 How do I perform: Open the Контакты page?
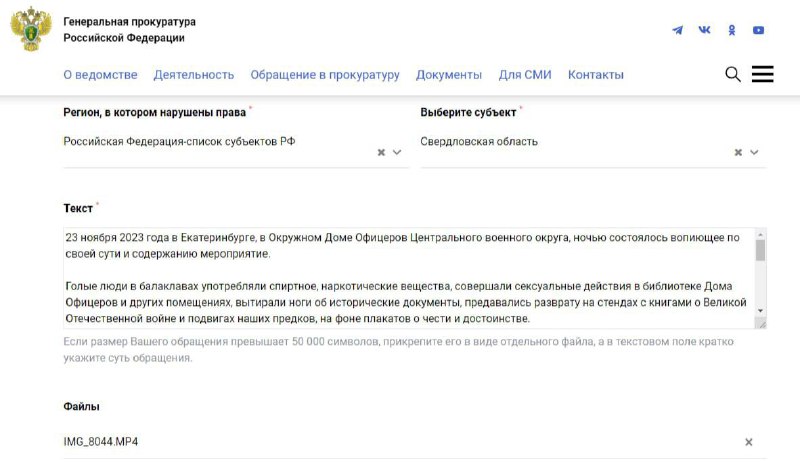[596, 75]
